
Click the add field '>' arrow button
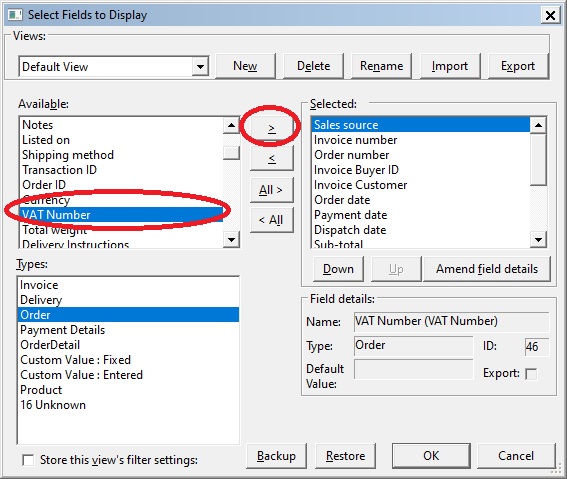click(271, 128)
